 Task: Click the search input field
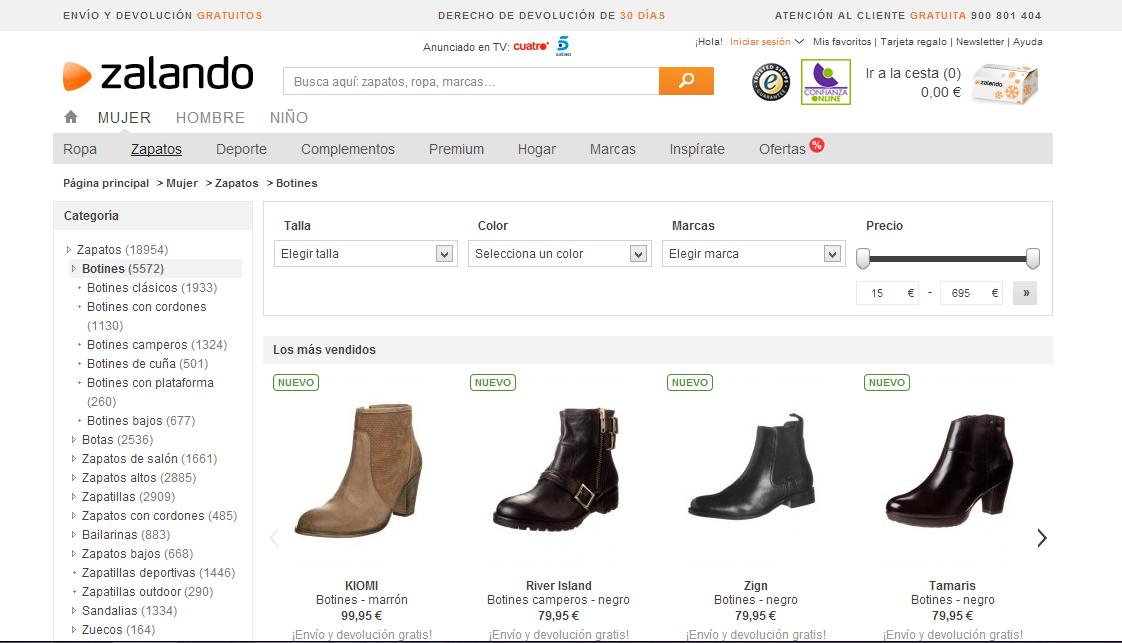[470, 81]
